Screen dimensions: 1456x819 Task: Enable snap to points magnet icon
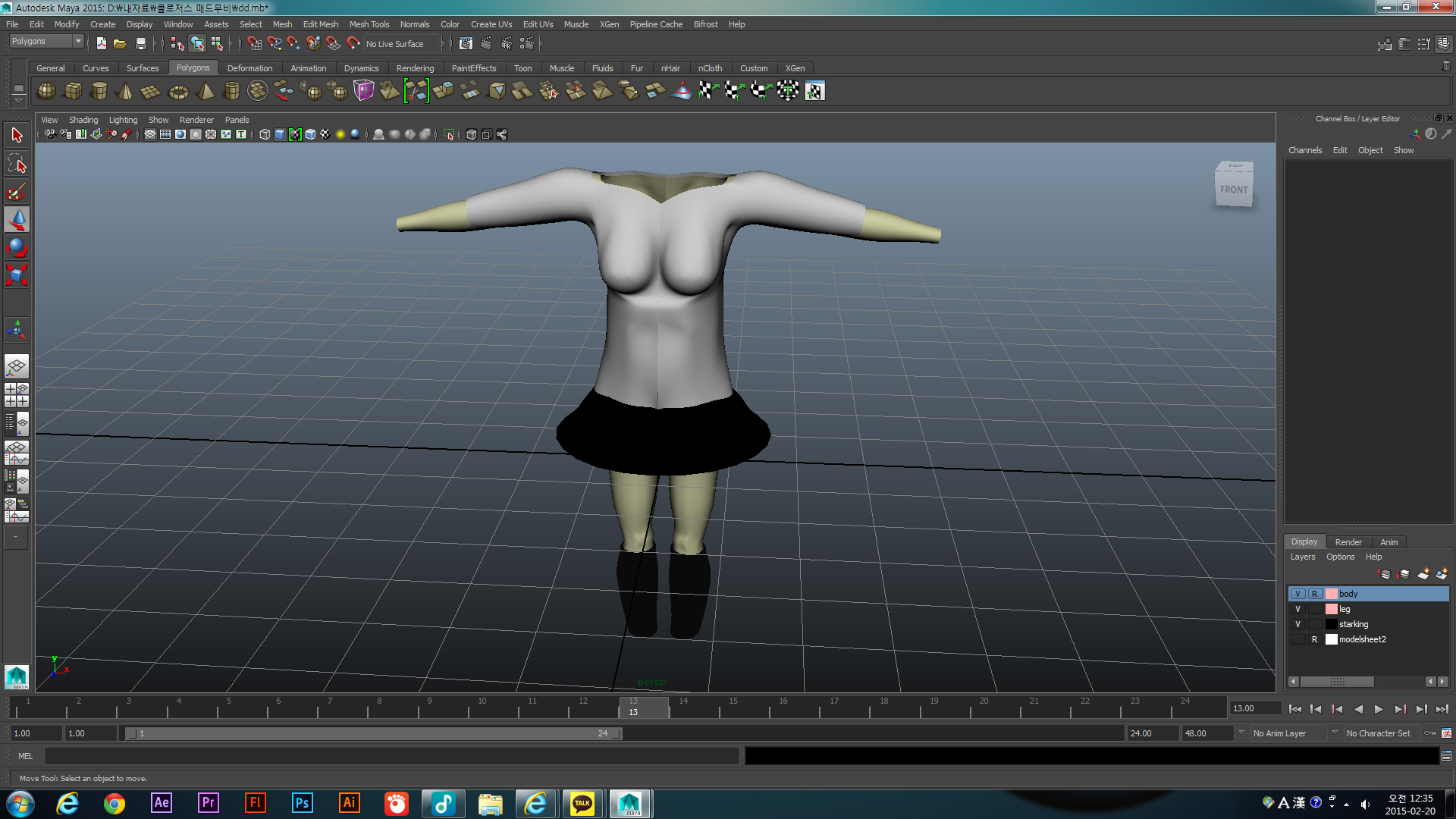pos(293,43)
